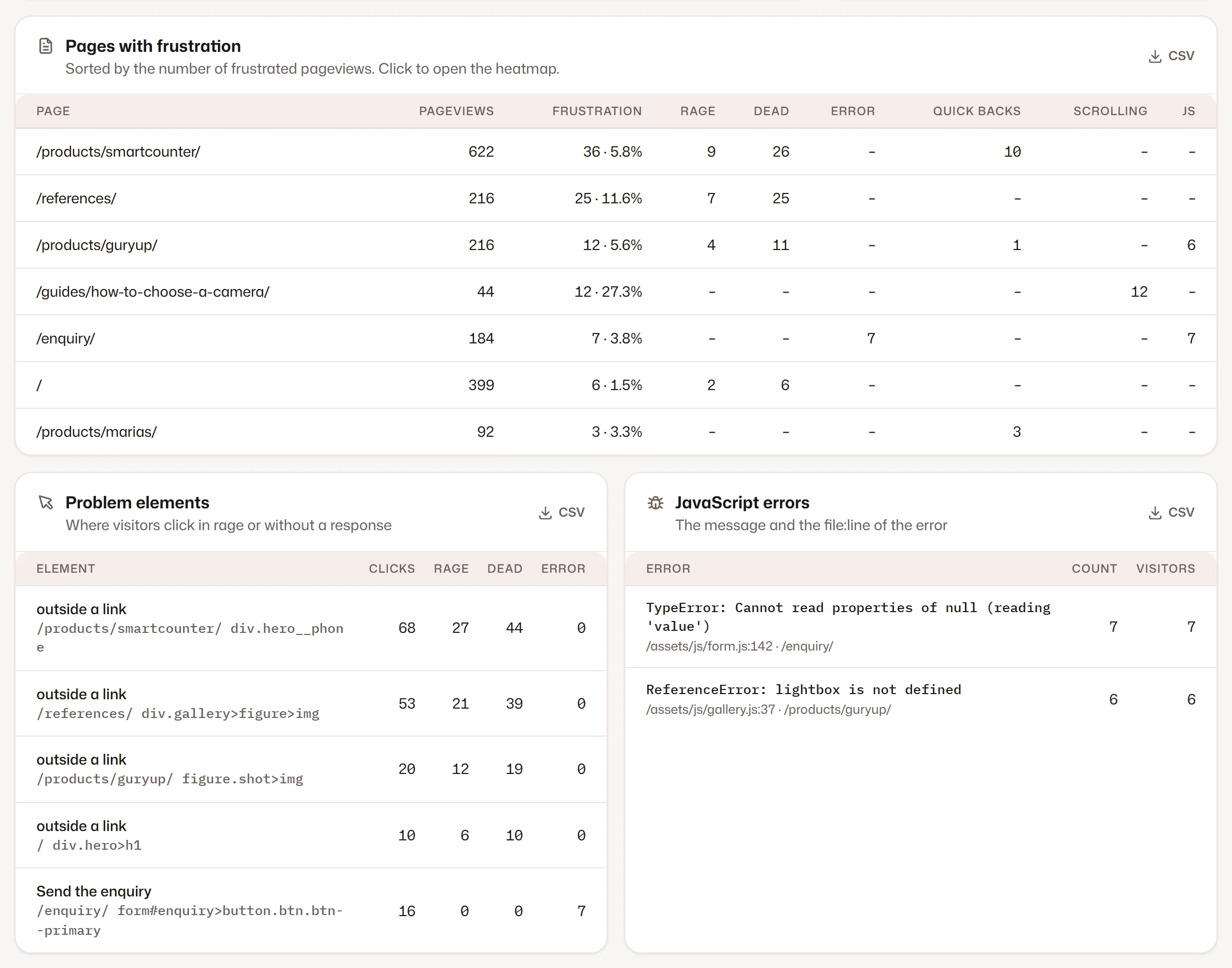Click the document icon beside Pages with frustration
Viewport: 1232px width, 968px height.
46,46
